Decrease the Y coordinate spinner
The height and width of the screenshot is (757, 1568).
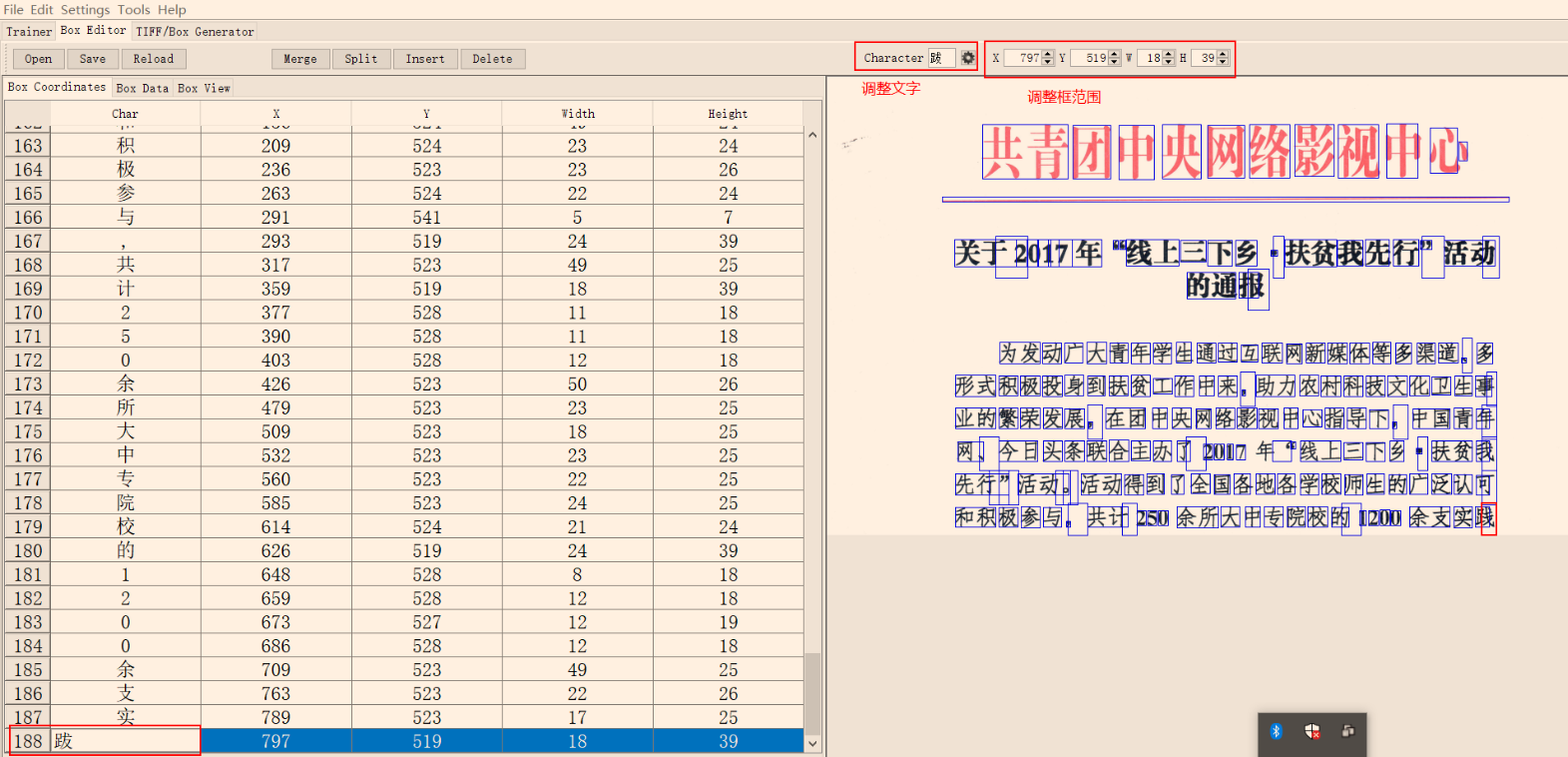click(1115, 62)
